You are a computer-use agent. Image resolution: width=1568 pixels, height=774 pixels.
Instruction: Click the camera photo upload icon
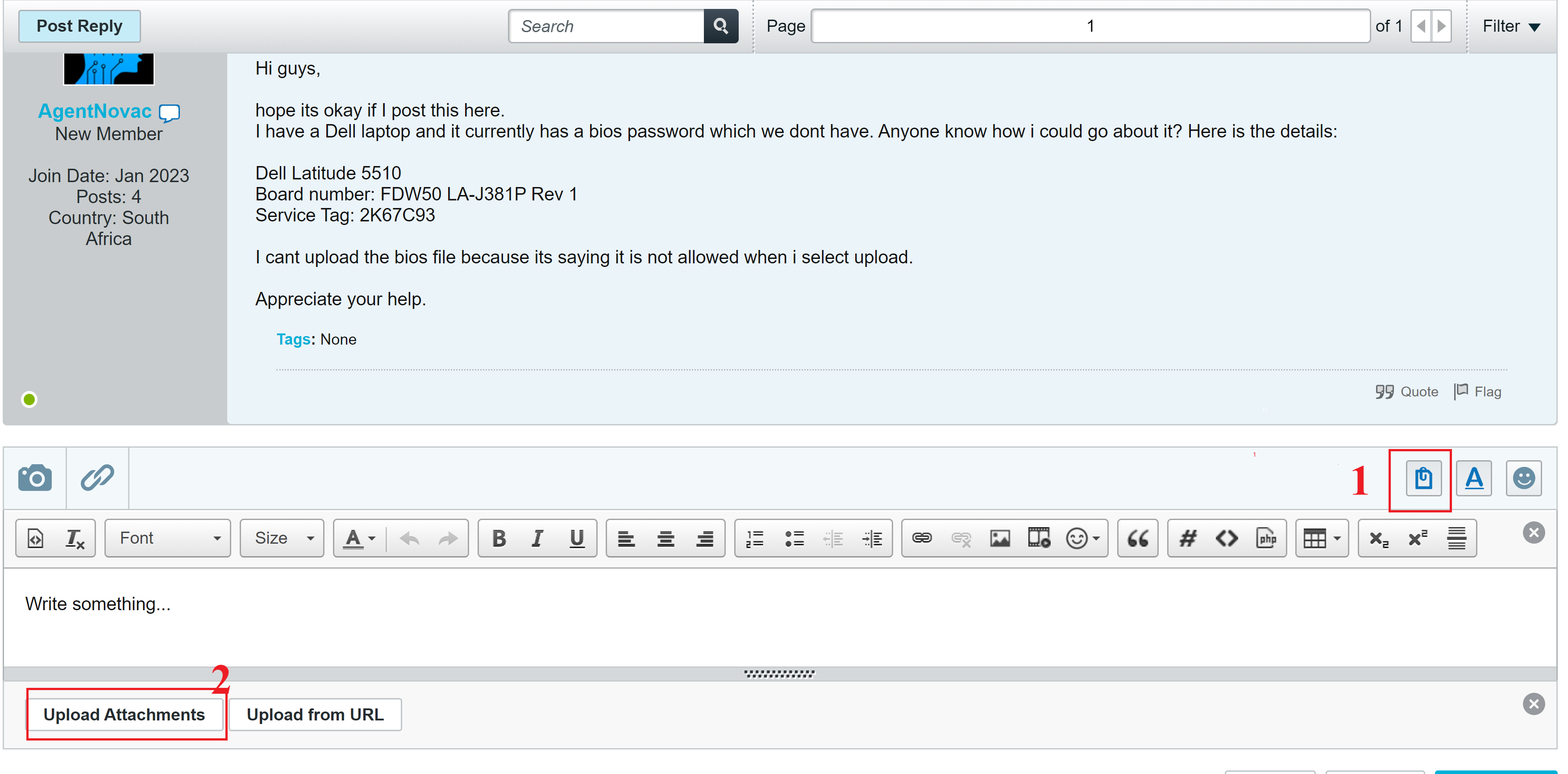click(35, 478)
